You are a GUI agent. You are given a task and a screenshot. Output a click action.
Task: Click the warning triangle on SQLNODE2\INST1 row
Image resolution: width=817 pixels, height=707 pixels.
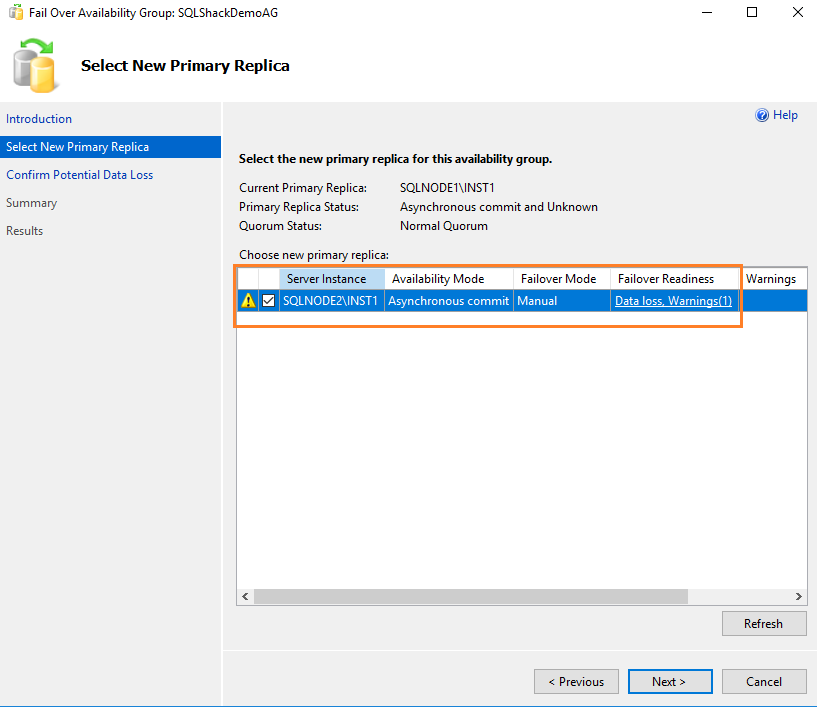point(247,300)
